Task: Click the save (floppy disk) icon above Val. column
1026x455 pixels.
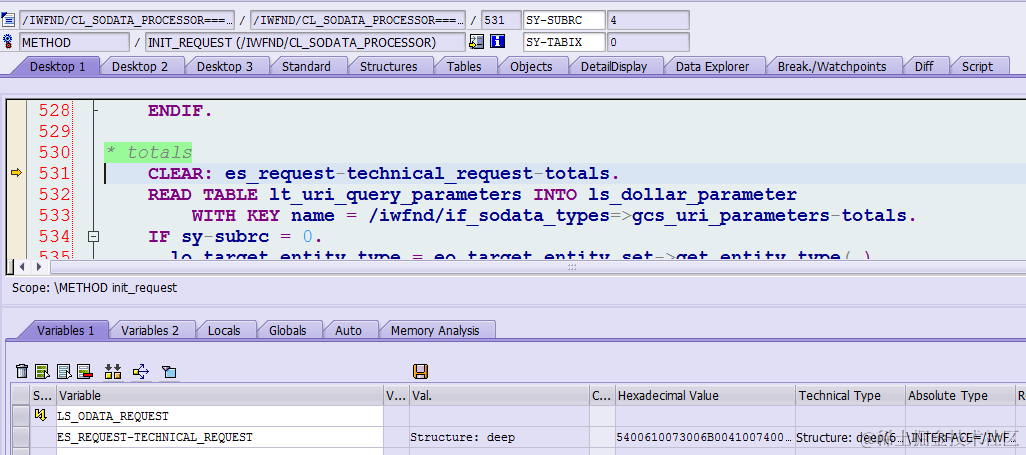Action: click(x=420, y=372)
